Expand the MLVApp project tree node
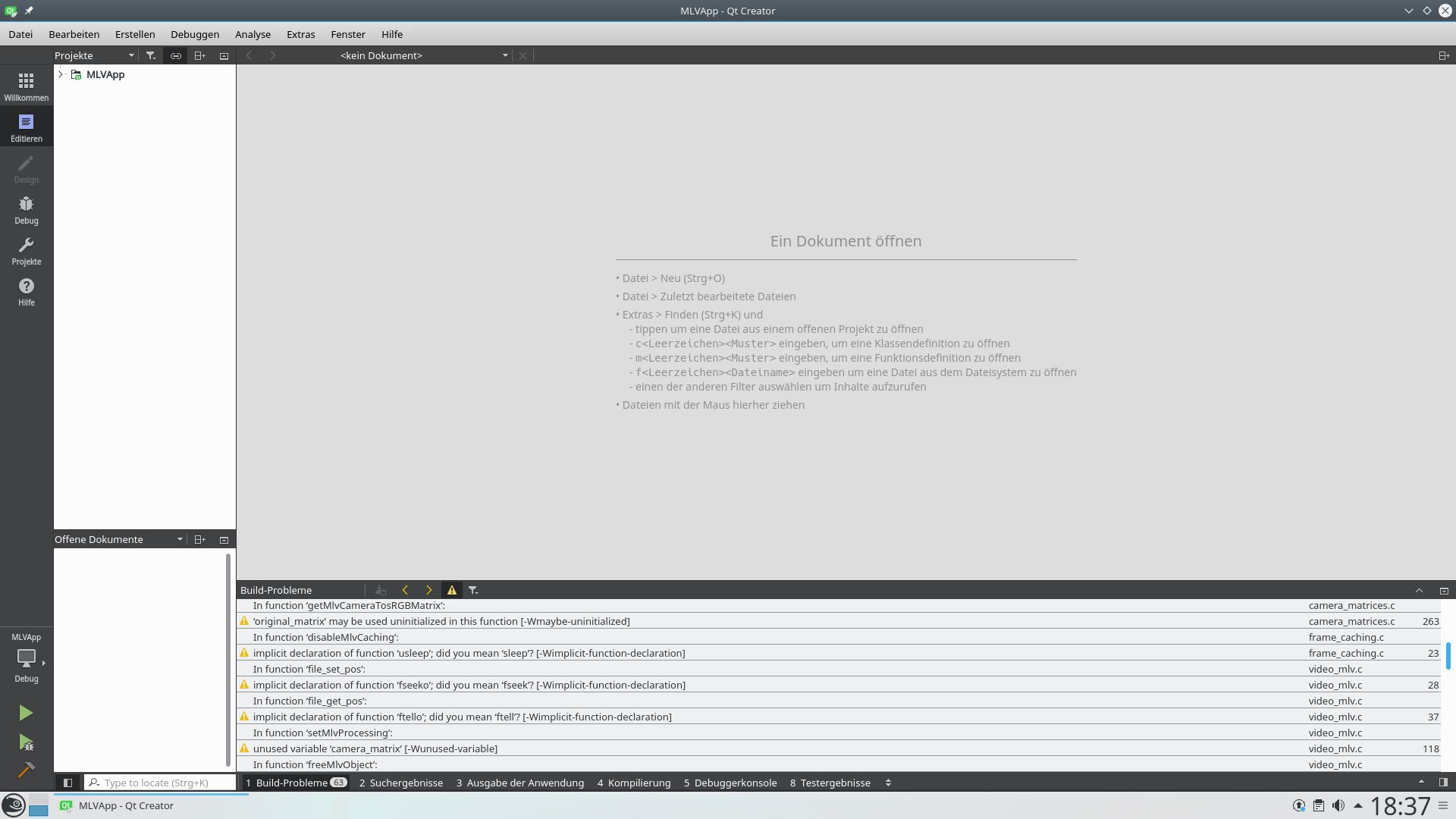Screen dimensions: 1456x819 click(x=61, y=74)
